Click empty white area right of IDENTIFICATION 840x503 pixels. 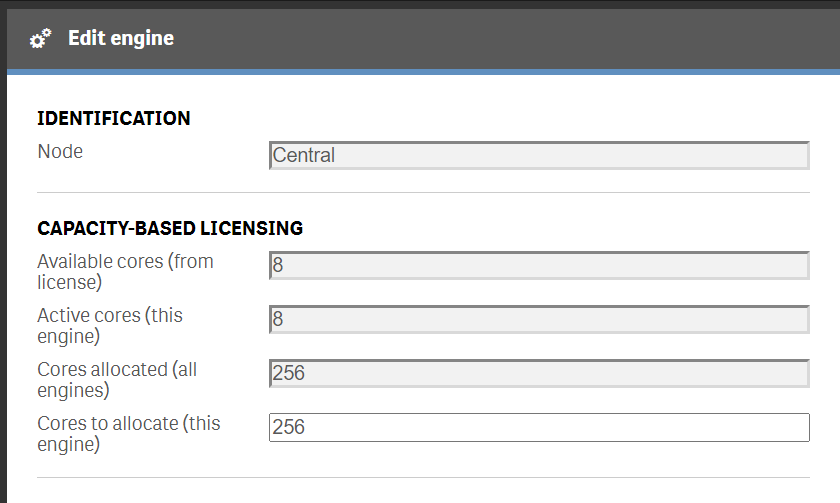pyautogui.click(x=500, y=118)
